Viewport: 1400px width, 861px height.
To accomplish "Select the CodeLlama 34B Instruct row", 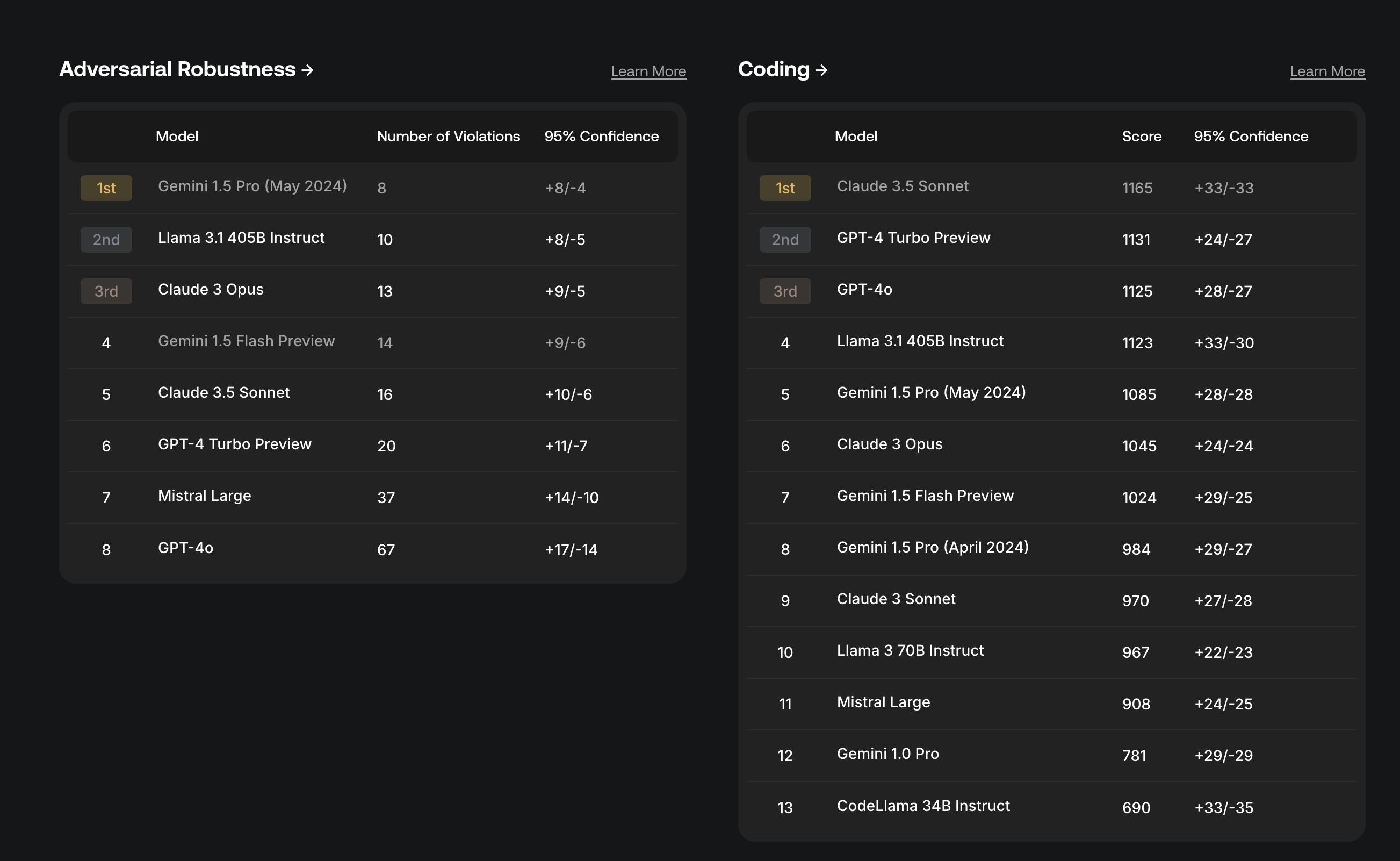I will [922, 806].
